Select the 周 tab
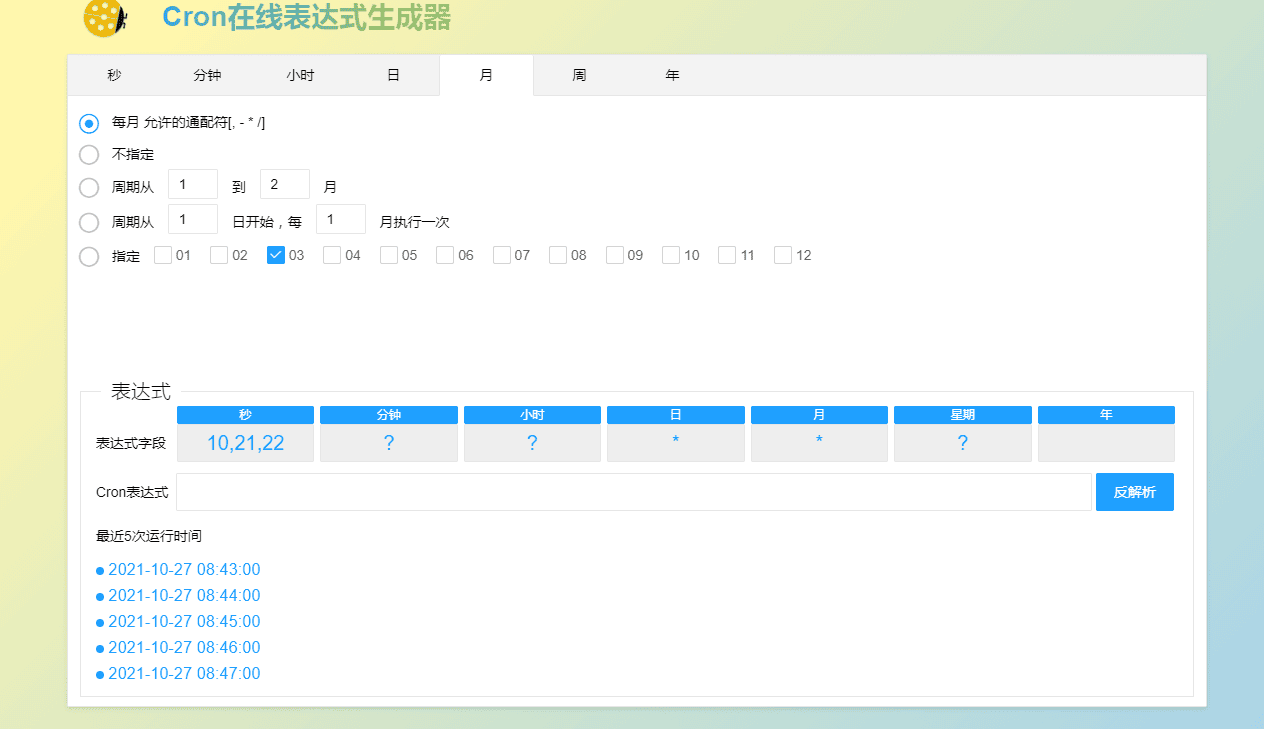Image resolution: width=1264 pixels, height=729 pixels. tap(579, 75)
